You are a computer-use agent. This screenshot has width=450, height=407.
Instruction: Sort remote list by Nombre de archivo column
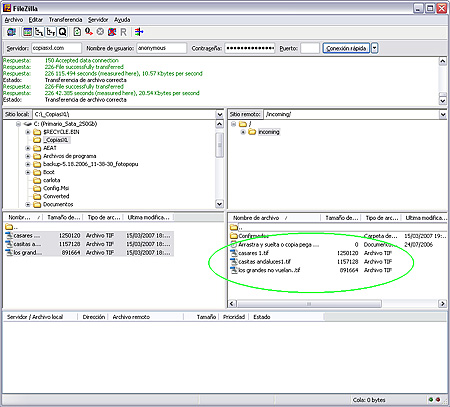pos(274,218)
